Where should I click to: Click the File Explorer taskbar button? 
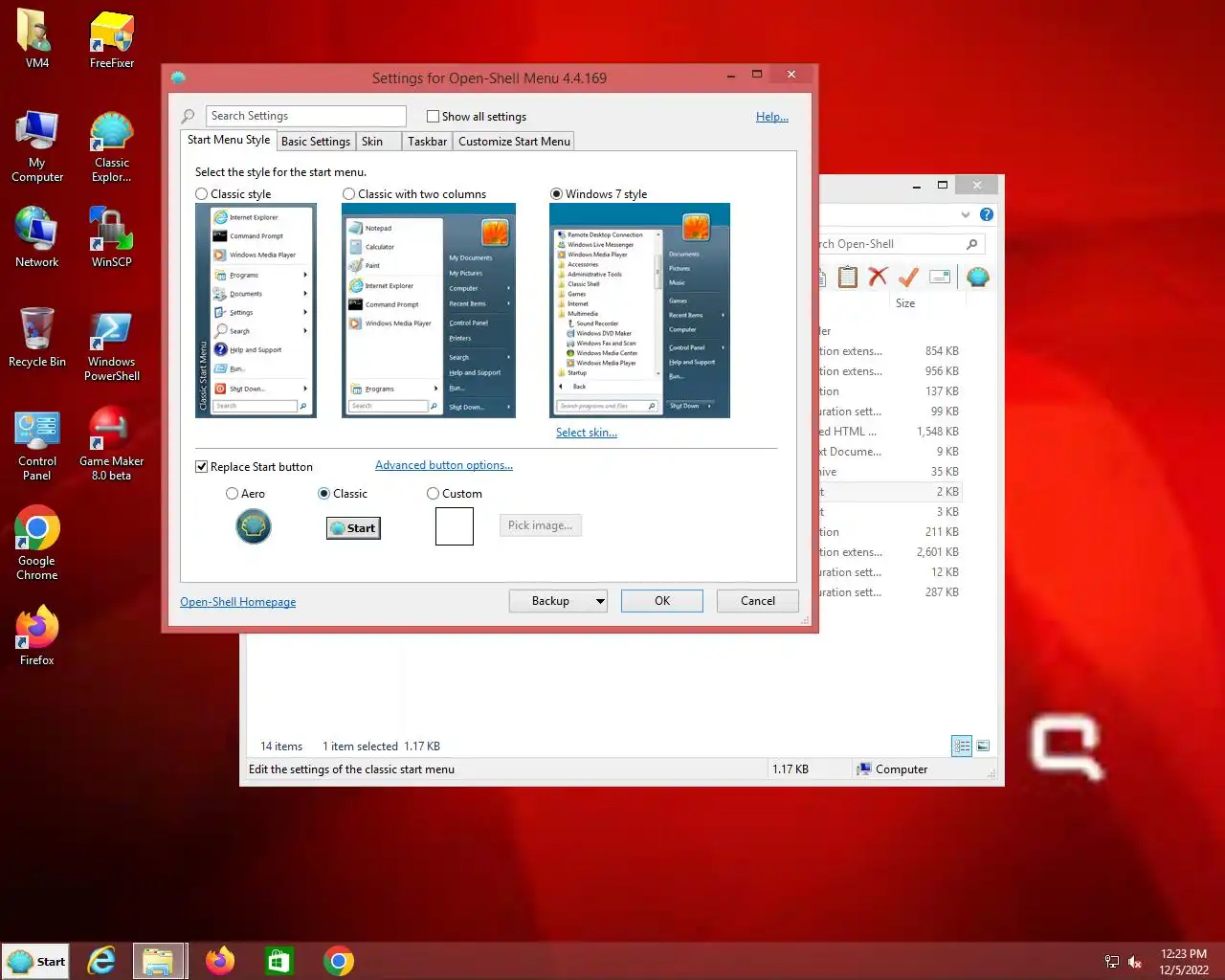tap(158, 961)
